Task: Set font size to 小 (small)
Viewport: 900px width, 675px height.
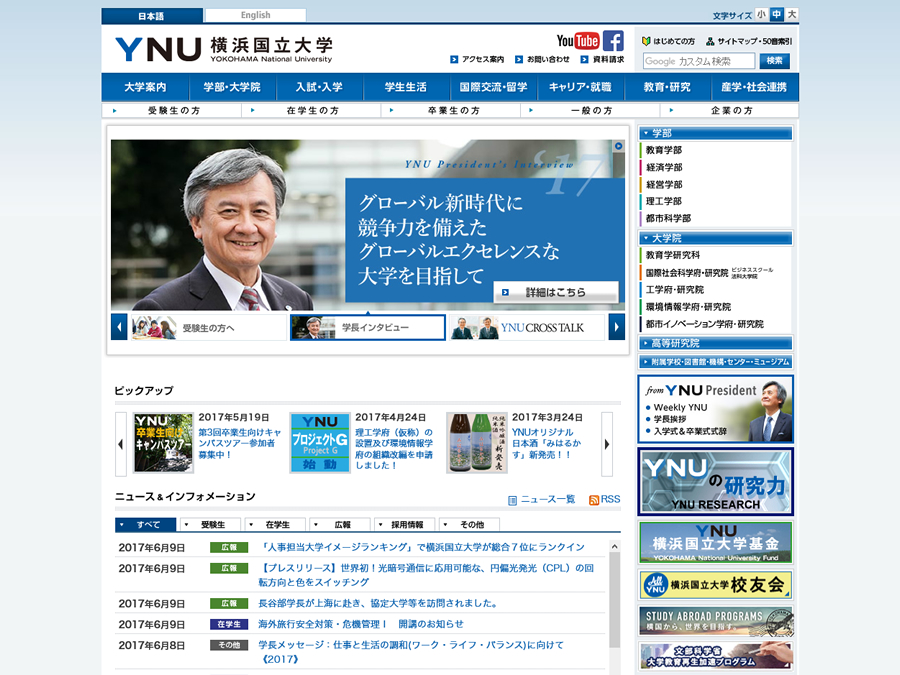Action: [x=761, y=14]
